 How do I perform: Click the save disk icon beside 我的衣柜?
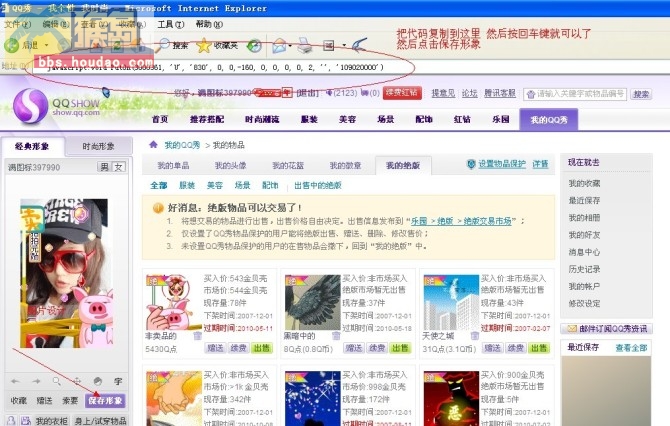click(26, 421)
